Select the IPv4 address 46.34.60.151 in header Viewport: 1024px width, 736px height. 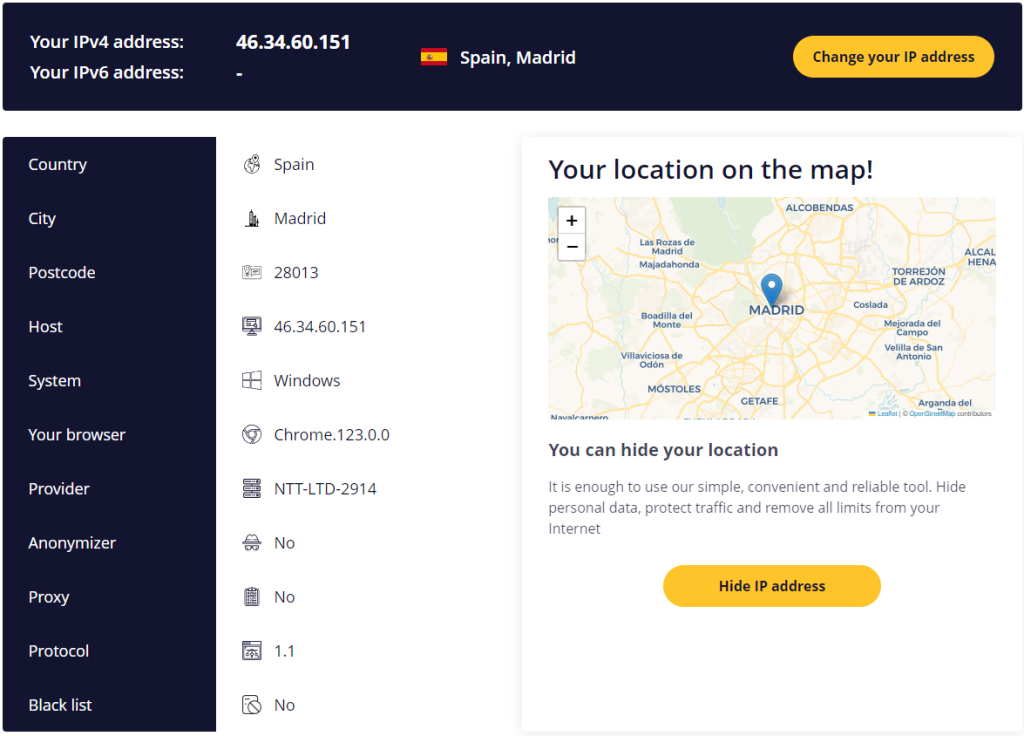[x=293, y=42]
